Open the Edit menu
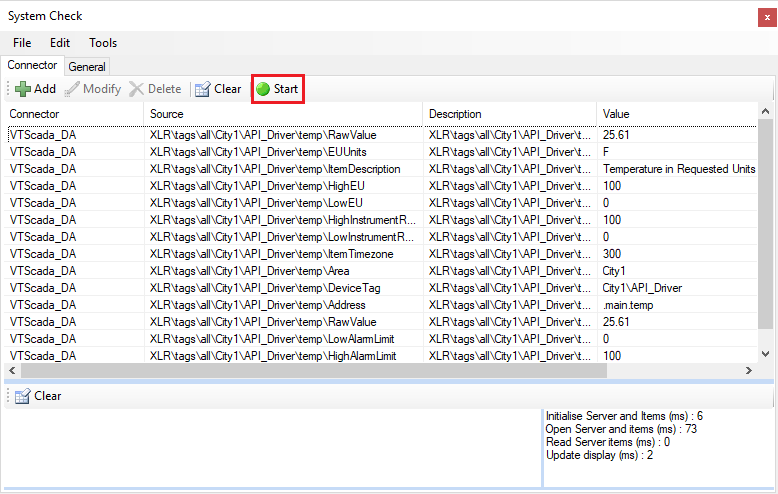The image size is (778, 494). (x=60, y=43)
